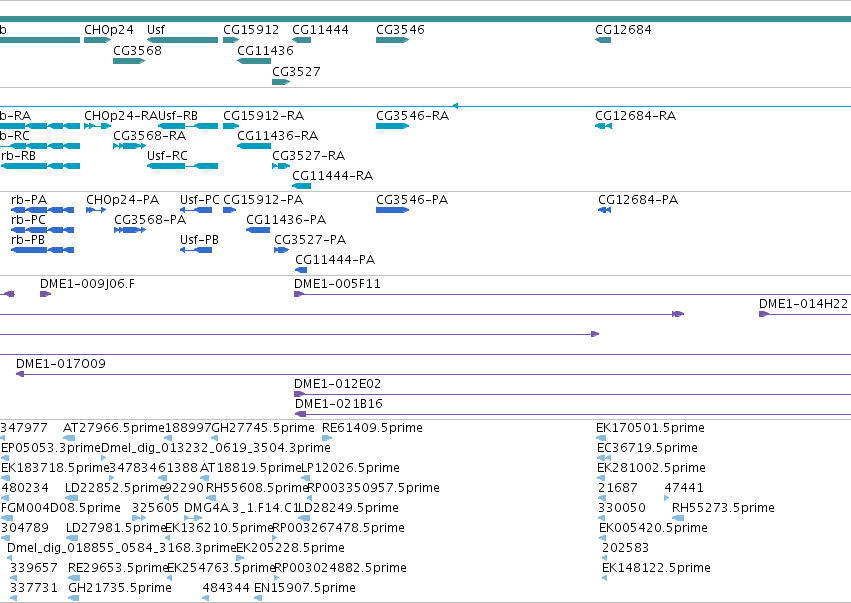Click the EK148122.5prime EST label
The height and width of the screenshot is (603, 851).
(656, 568)
